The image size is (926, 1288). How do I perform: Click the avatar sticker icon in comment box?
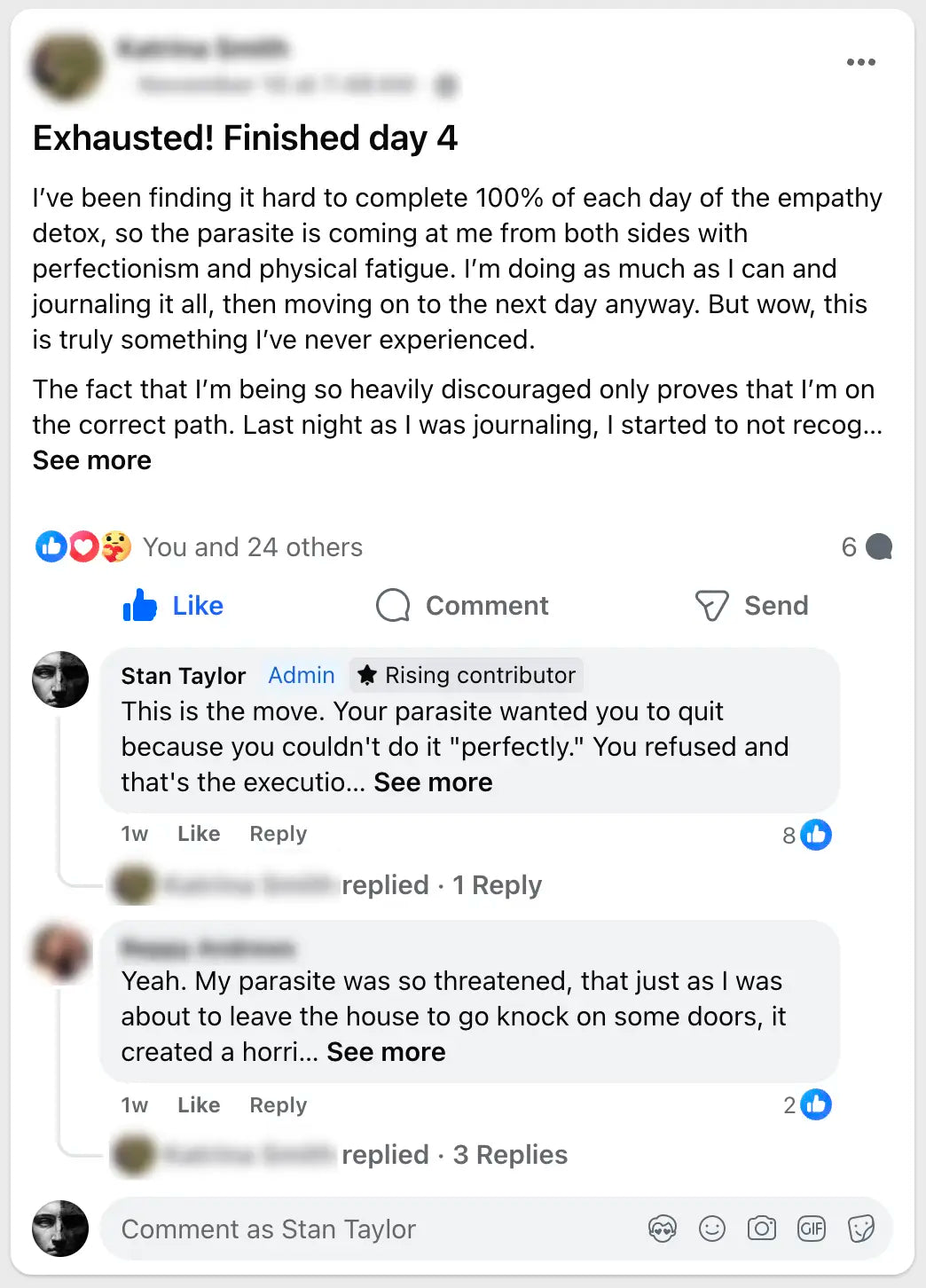(663, 1229)
